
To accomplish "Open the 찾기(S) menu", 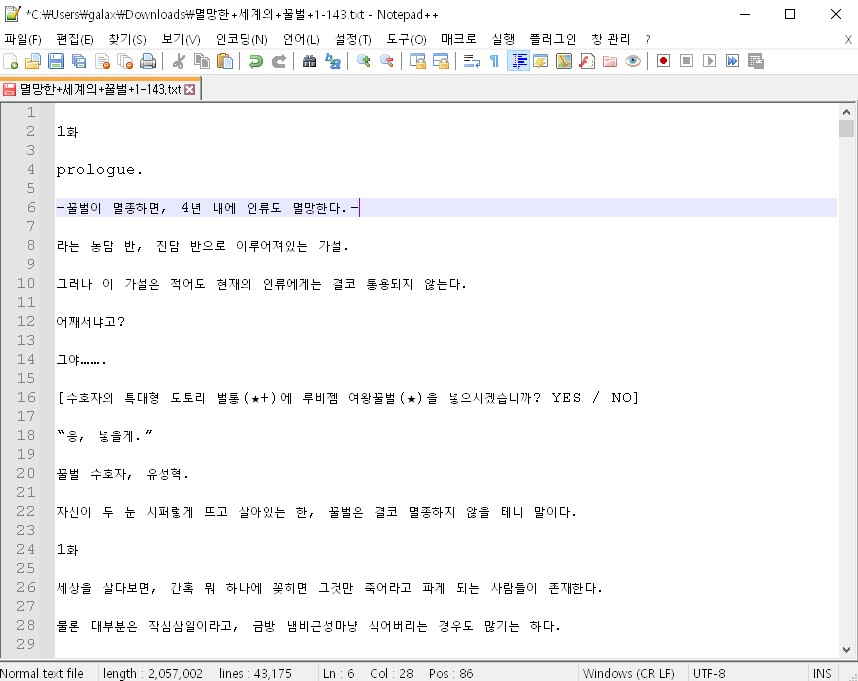I will point(127,39).
